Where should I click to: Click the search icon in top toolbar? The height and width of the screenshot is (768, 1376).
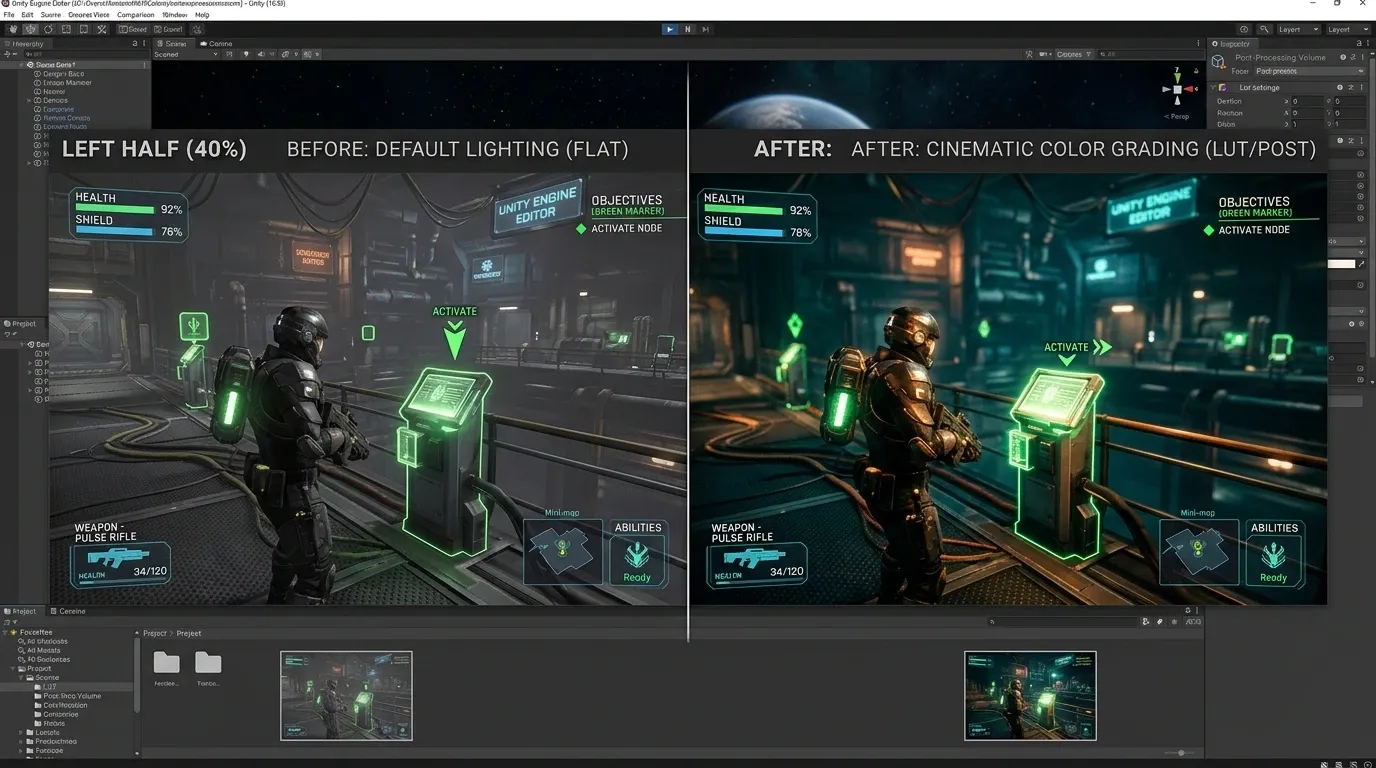[1265, 30]
